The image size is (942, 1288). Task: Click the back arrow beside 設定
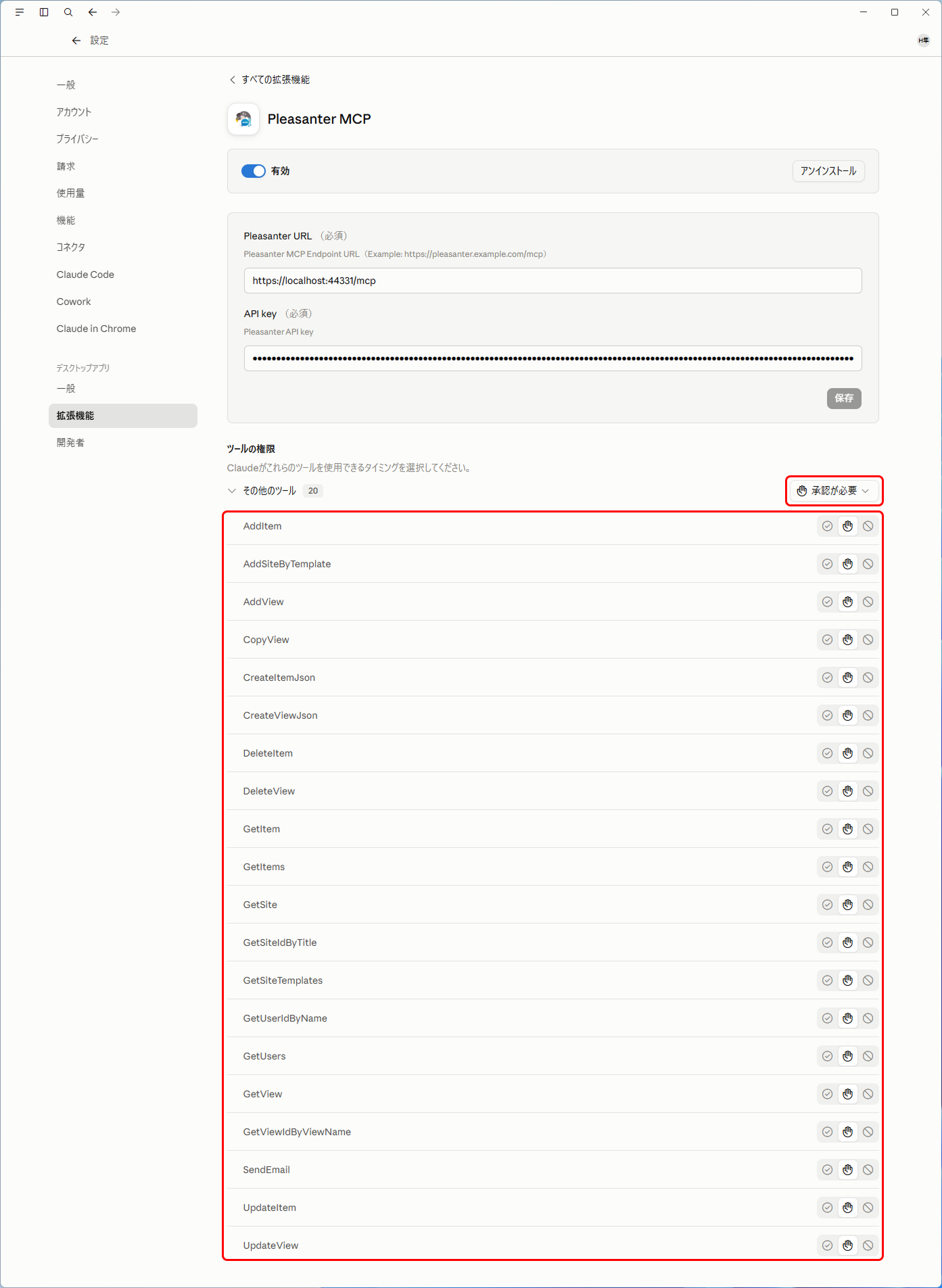click(76, 41)
